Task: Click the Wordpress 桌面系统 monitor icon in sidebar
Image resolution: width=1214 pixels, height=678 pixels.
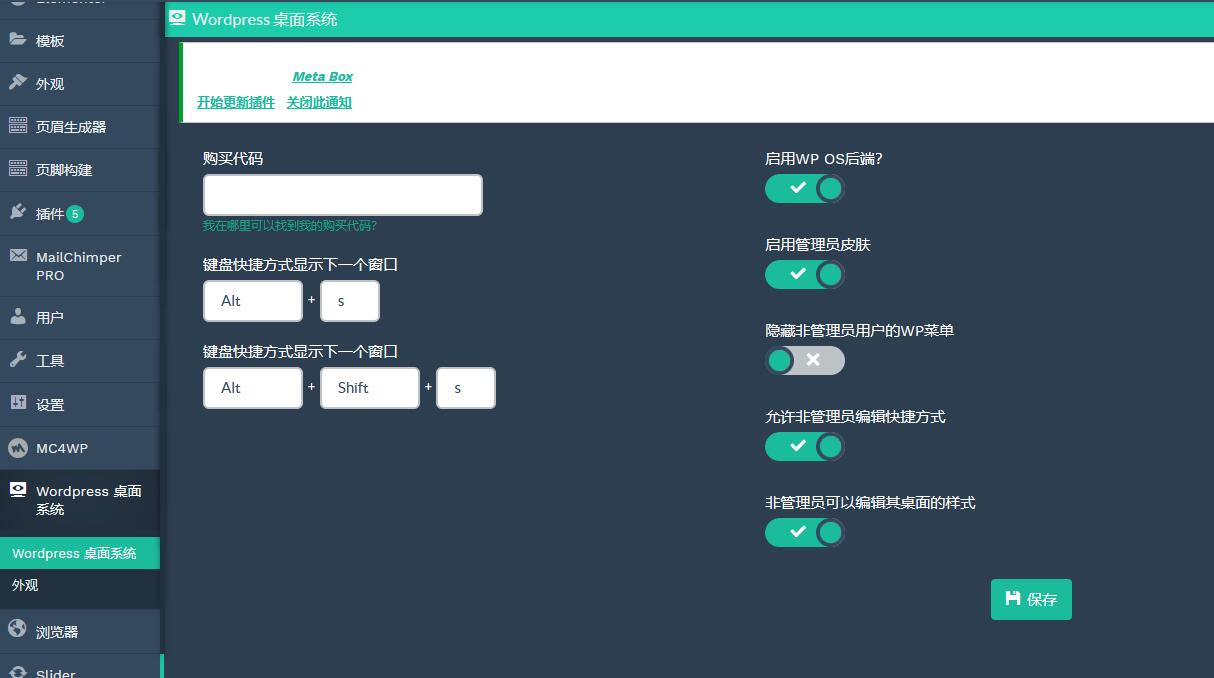Action: coord(18,490)
